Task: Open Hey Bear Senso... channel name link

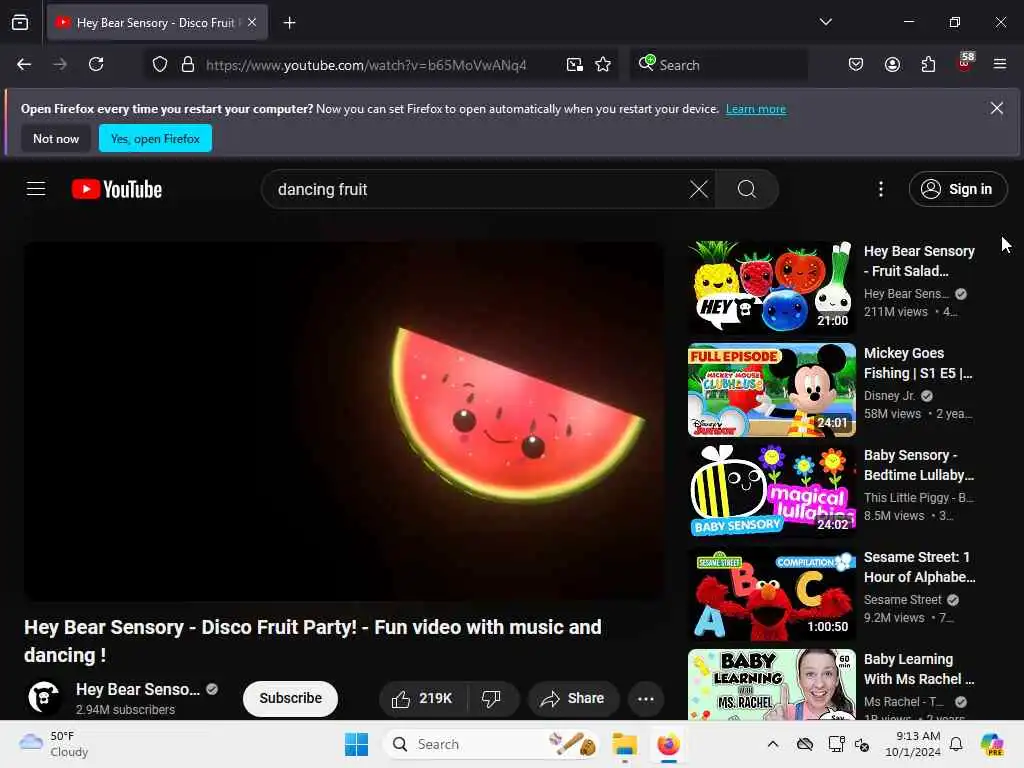Action: click(x=138, y=690)
